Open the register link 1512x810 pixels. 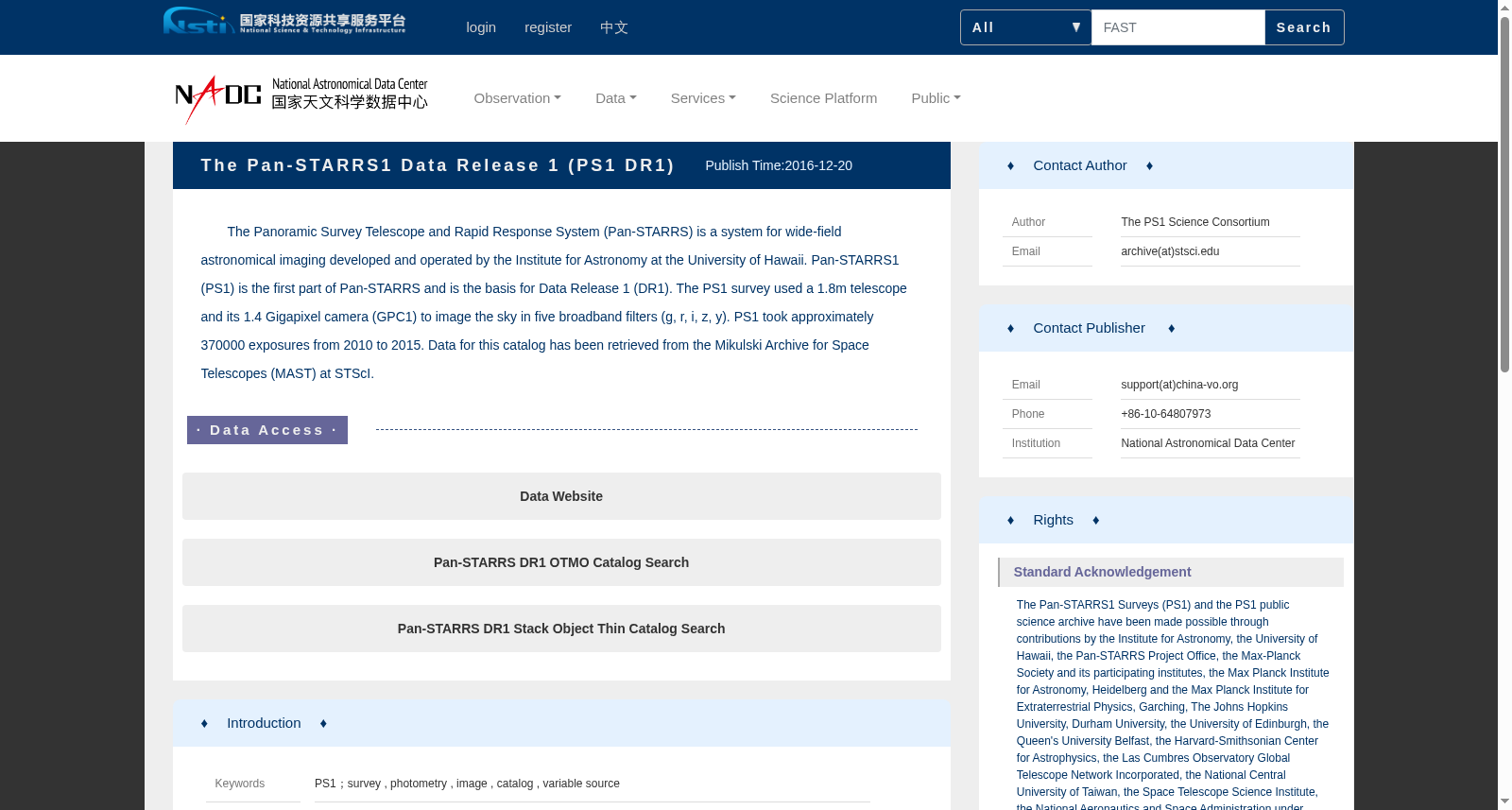coord(548,27)
